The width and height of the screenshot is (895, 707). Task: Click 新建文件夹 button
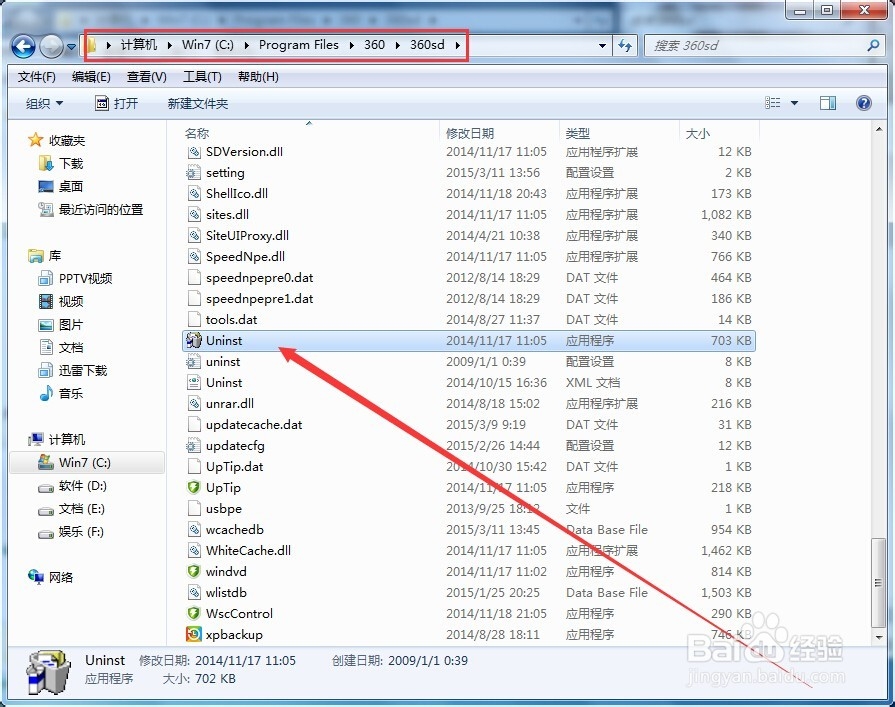pyautogui.click(x=197, y=103)
